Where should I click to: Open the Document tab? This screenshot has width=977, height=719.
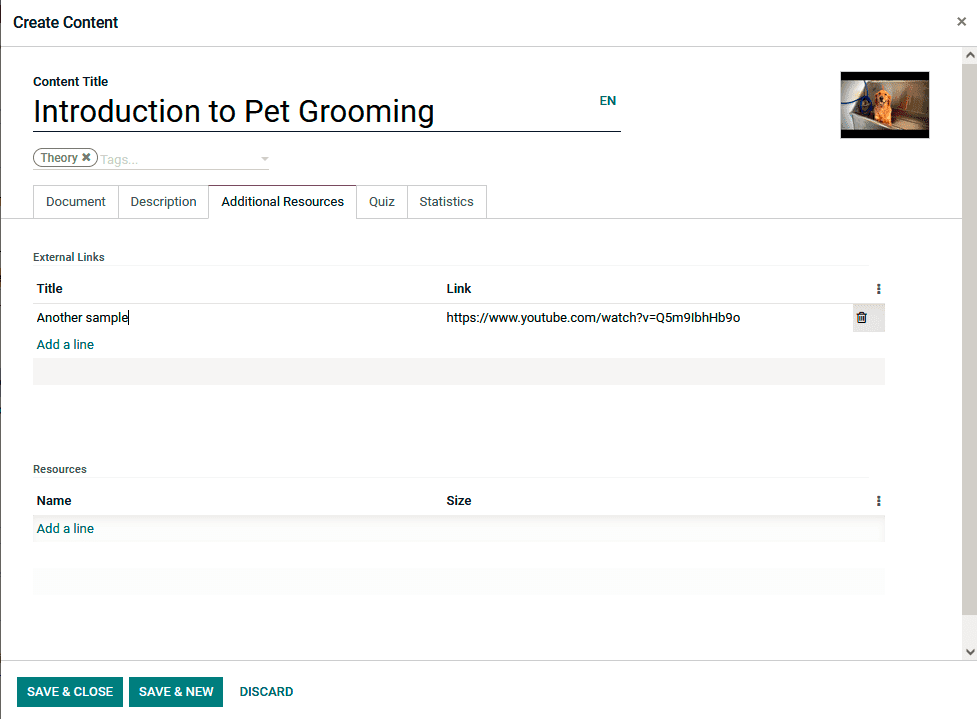[x=76, y=202]
